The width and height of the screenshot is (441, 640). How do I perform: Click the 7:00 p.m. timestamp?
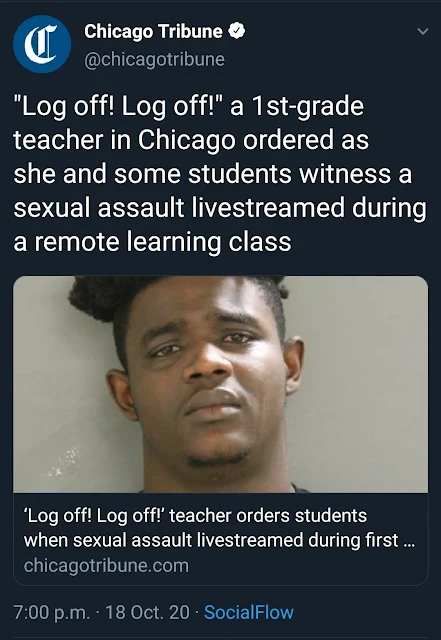tap(51, 612)
